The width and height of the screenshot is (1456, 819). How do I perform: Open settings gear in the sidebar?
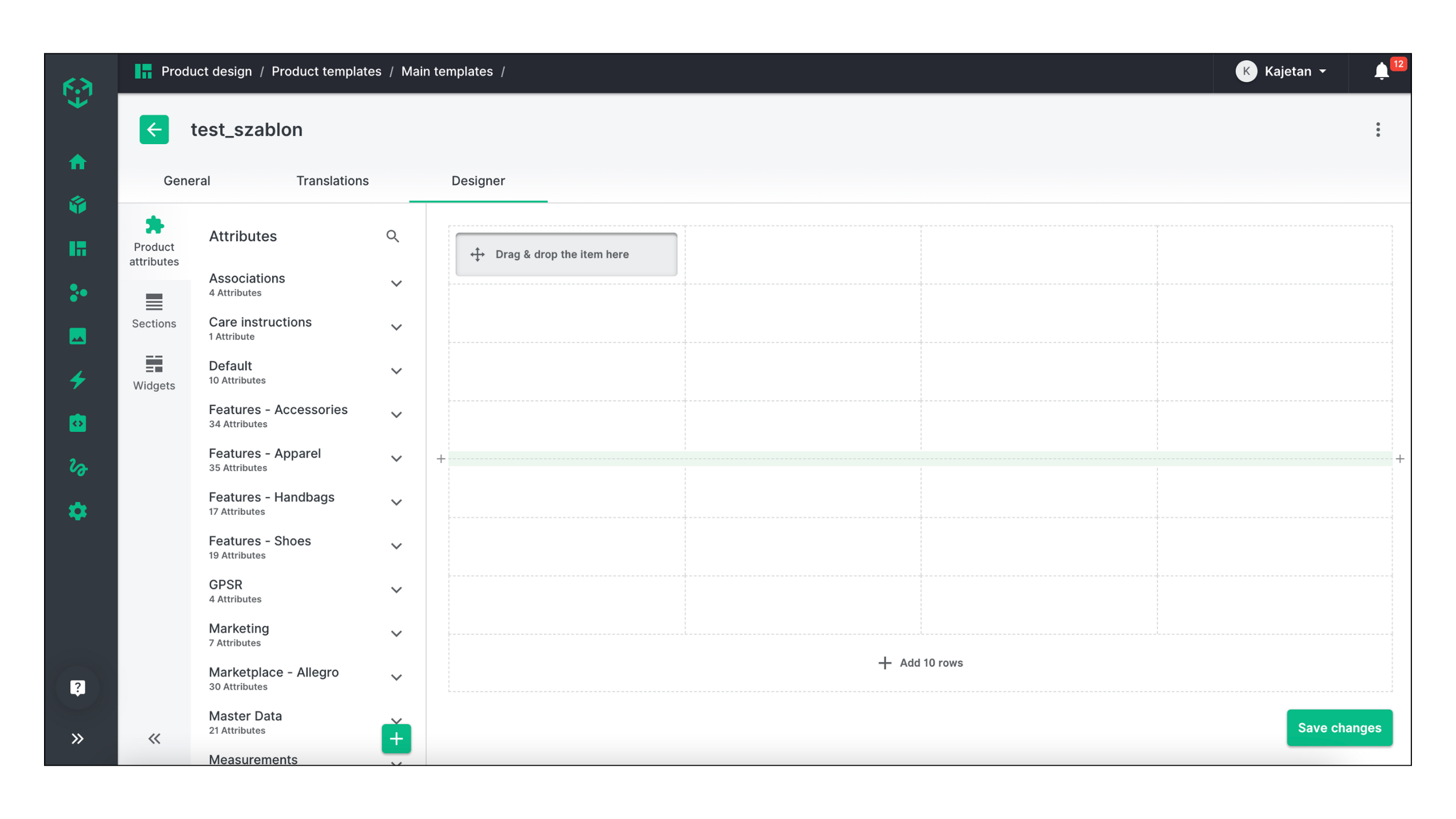(78, 511)
